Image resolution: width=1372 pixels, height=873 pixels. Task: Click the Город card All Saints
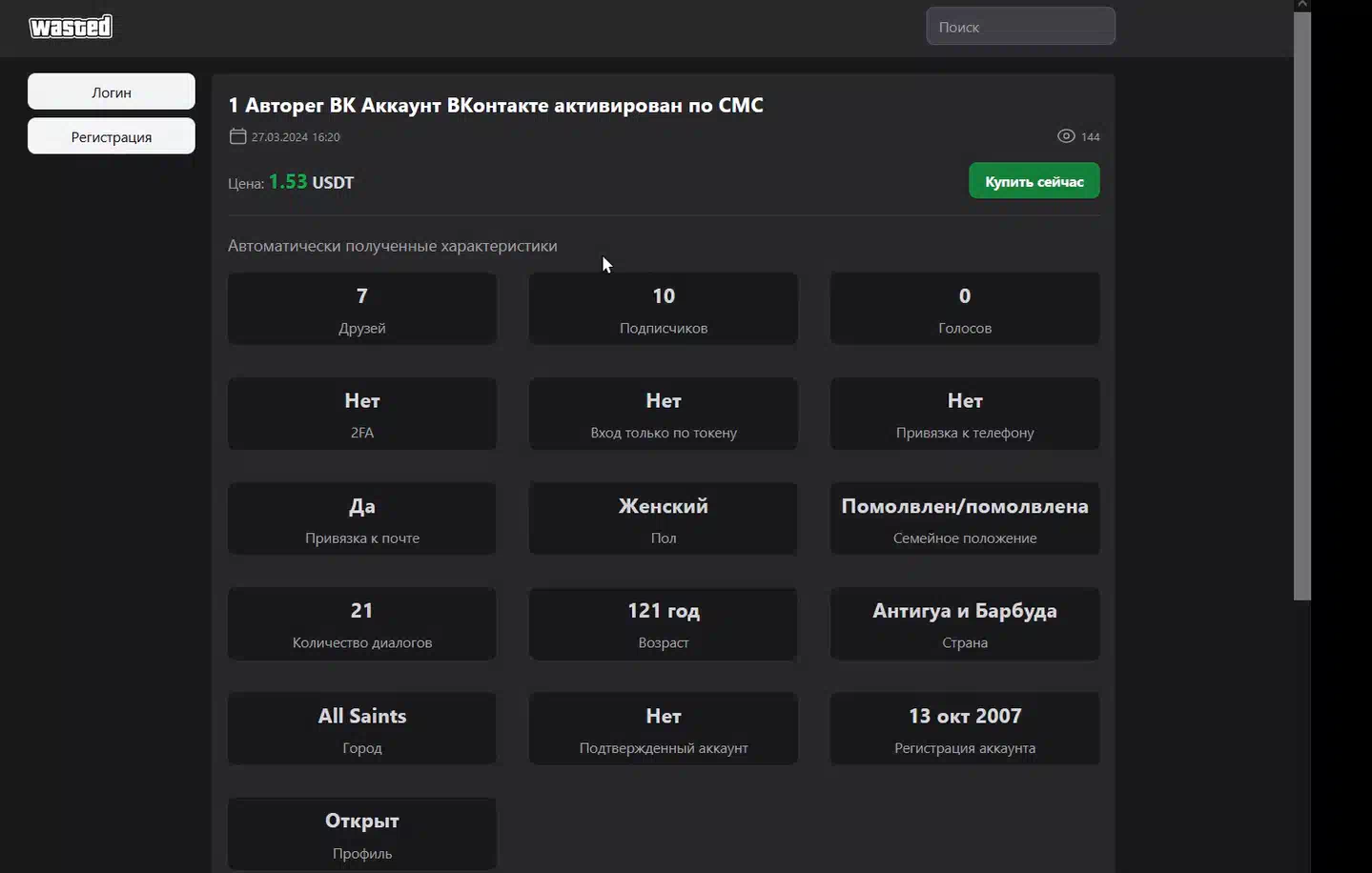[362, 729]
